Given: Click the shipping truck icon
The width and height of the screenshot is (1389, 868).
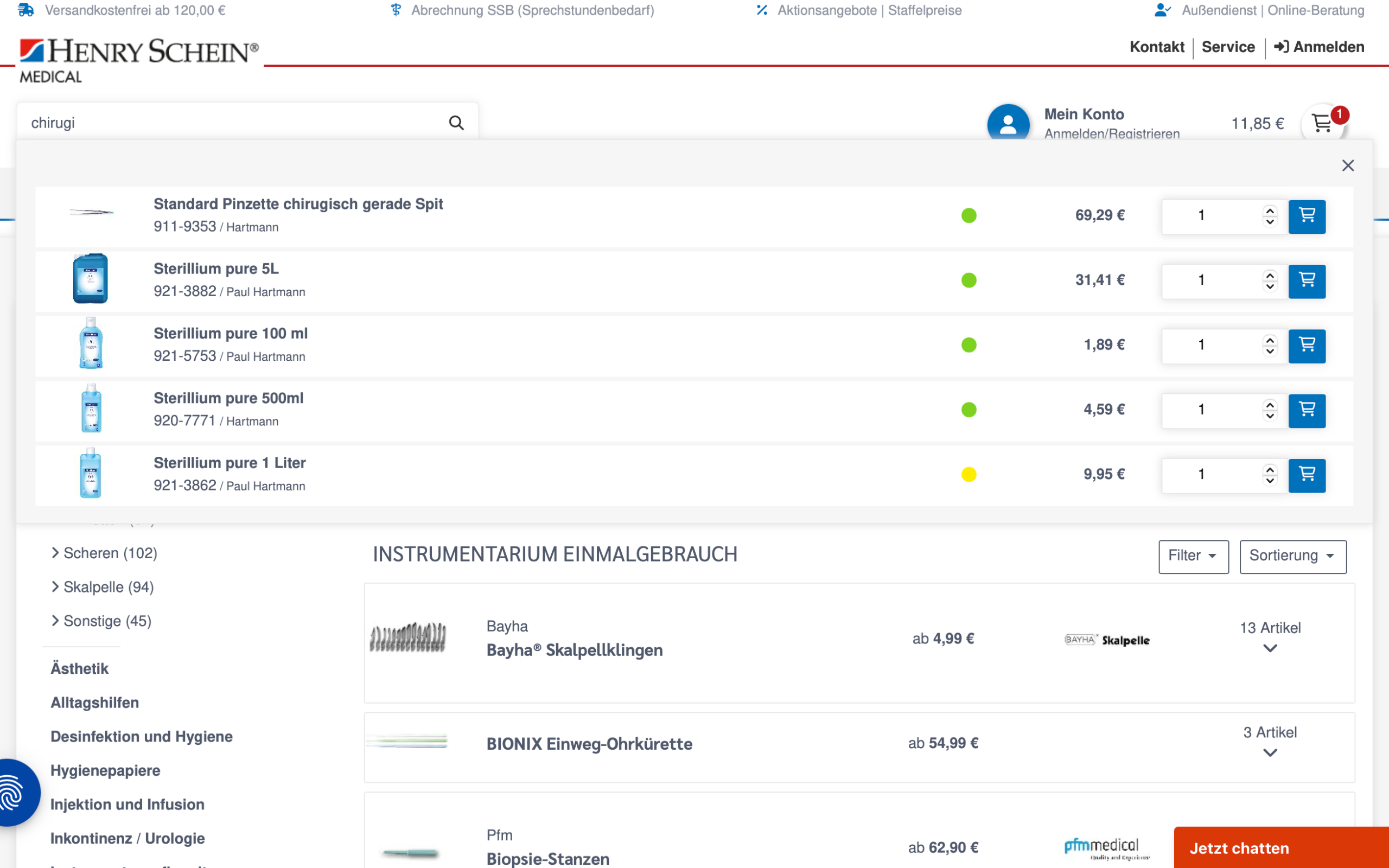Looking at the screenshot, I should click(26, 10).
